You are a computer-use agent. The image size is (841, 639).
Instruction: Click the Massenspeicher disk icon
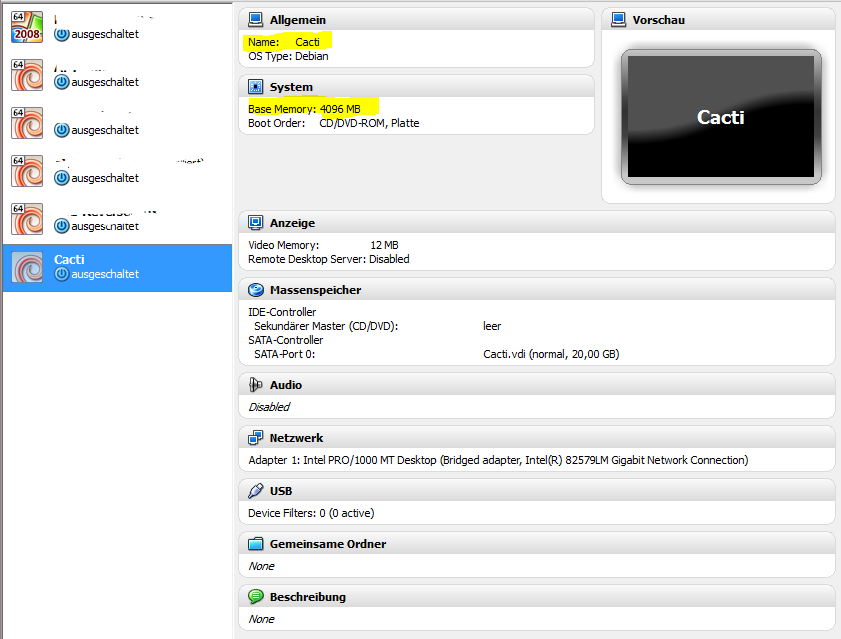(255, 290)
